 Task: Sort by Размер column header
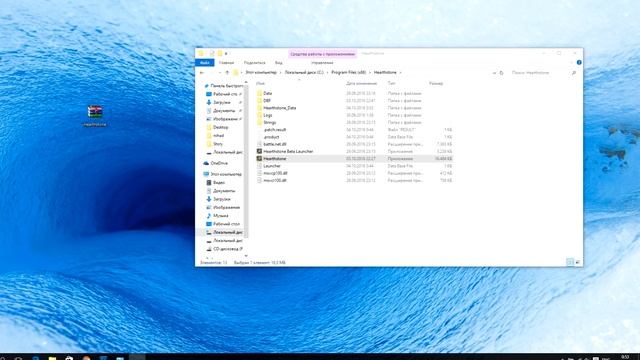pos(436,83)
